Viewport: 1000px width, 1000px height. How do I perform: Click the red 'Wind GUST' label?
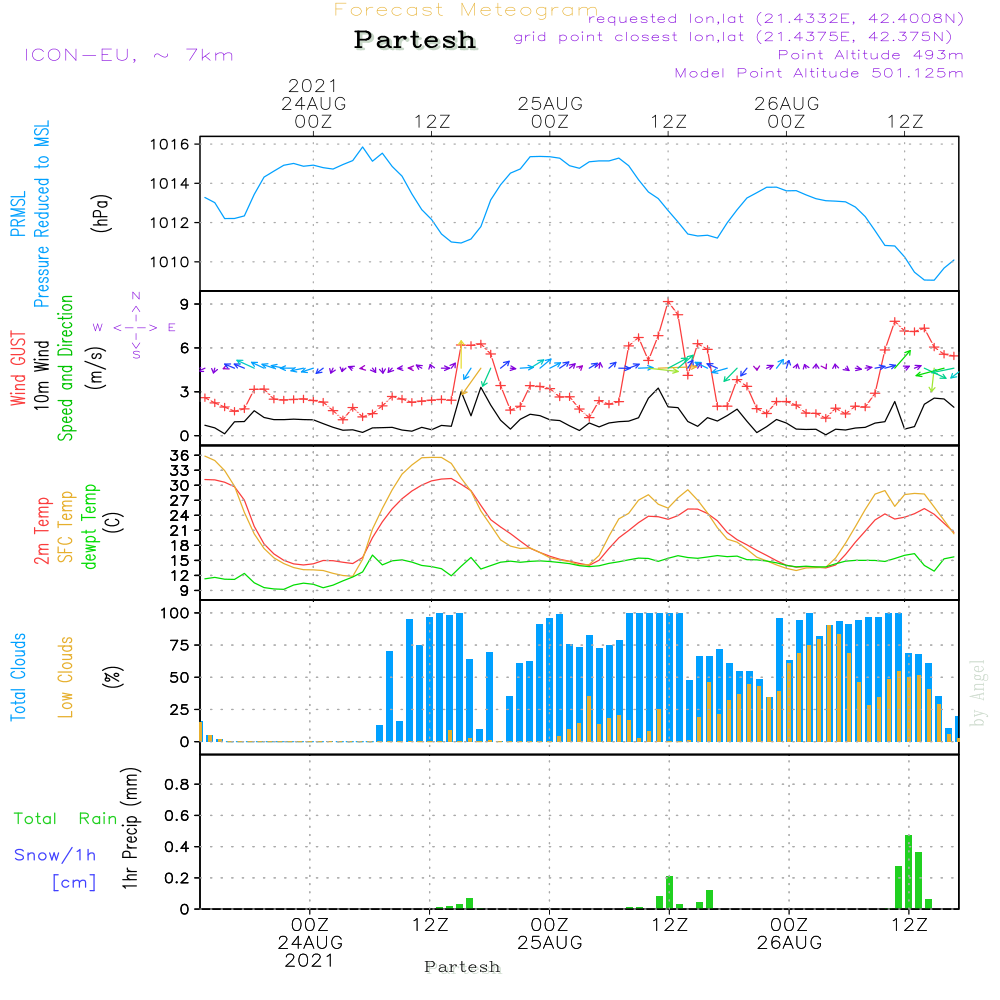pyautogui.click(x=18, y=368)
